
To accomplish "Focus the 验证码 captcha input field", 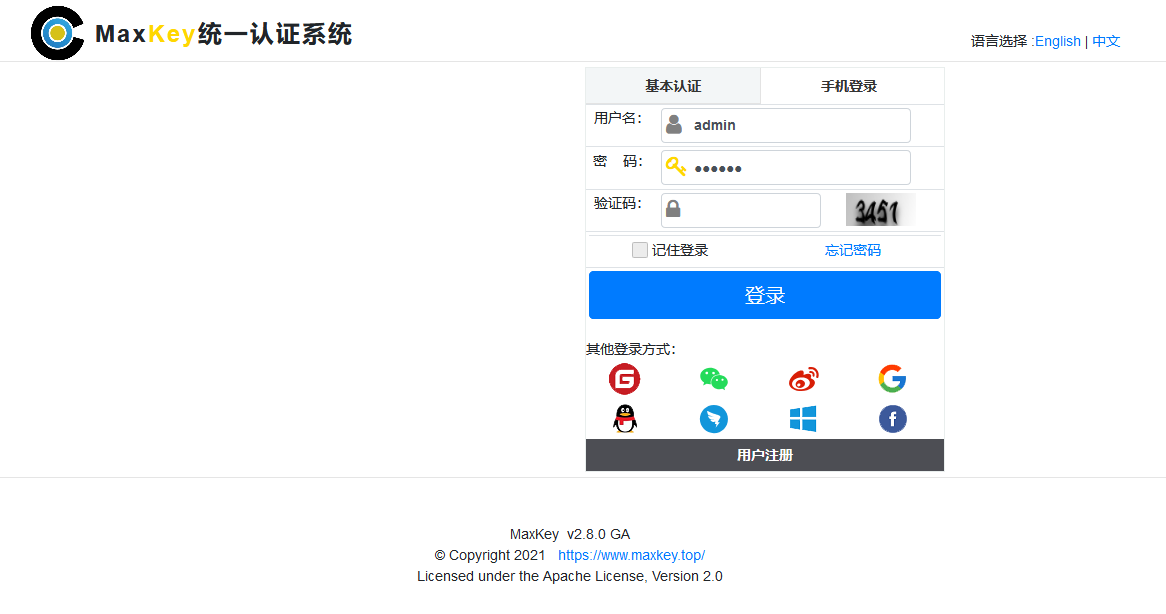I will (750, 210).
